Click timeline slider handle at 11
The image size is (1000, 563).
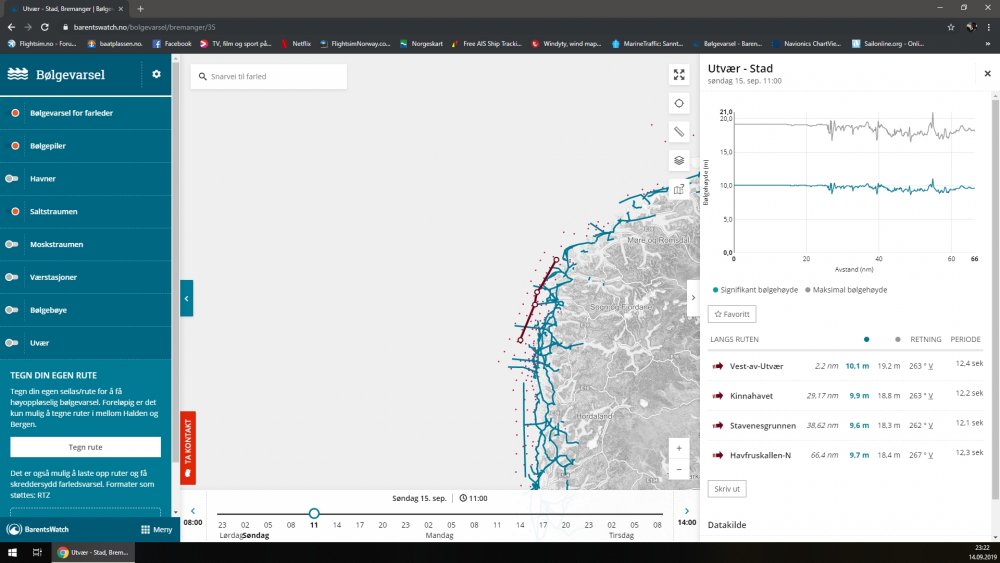314,513
